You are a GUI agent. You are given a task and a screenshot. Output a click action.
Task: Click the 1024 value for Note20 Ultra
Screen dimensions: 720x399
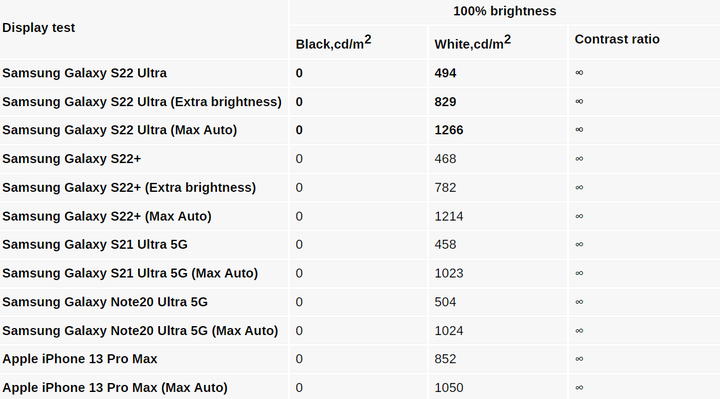(449, 331)
